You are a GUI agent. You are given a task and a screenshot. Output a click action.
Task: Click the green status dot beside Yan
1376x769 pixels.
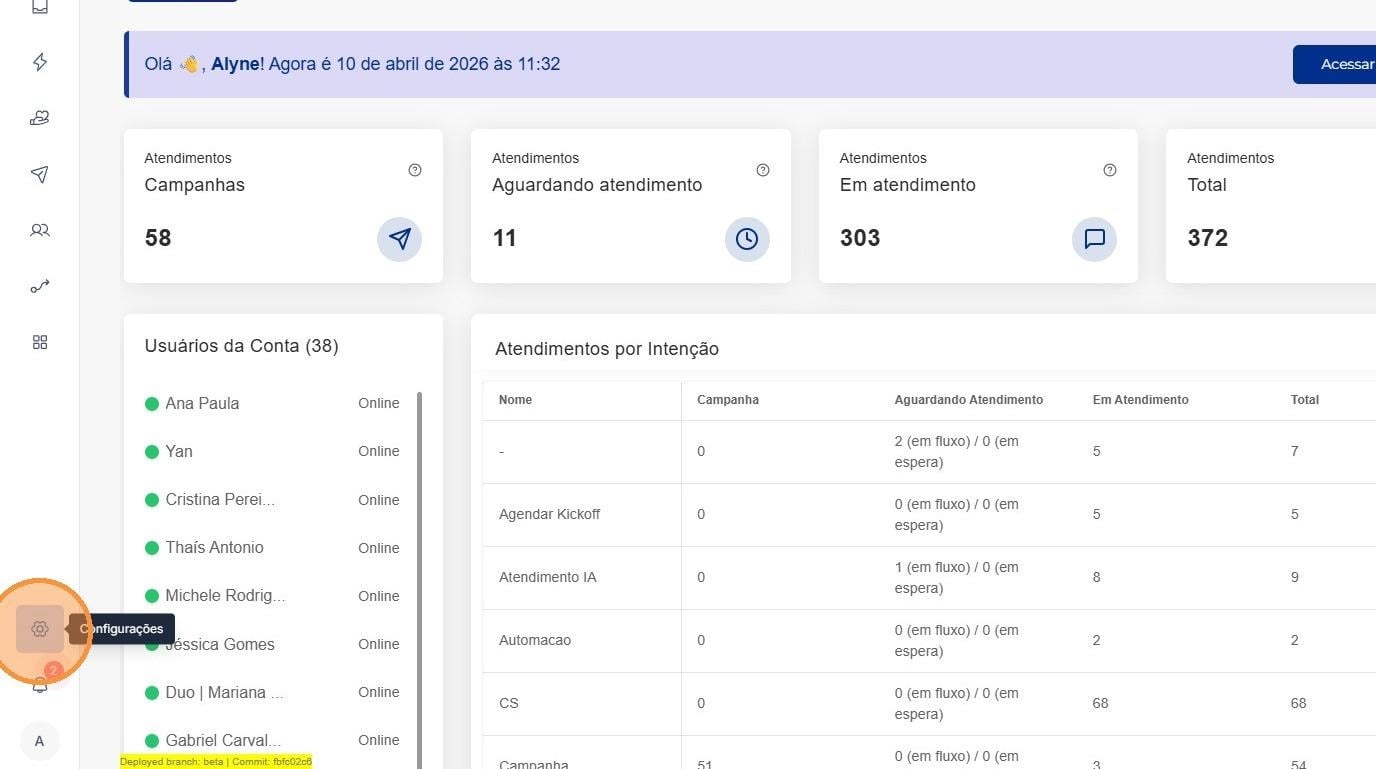click(152, 452)
